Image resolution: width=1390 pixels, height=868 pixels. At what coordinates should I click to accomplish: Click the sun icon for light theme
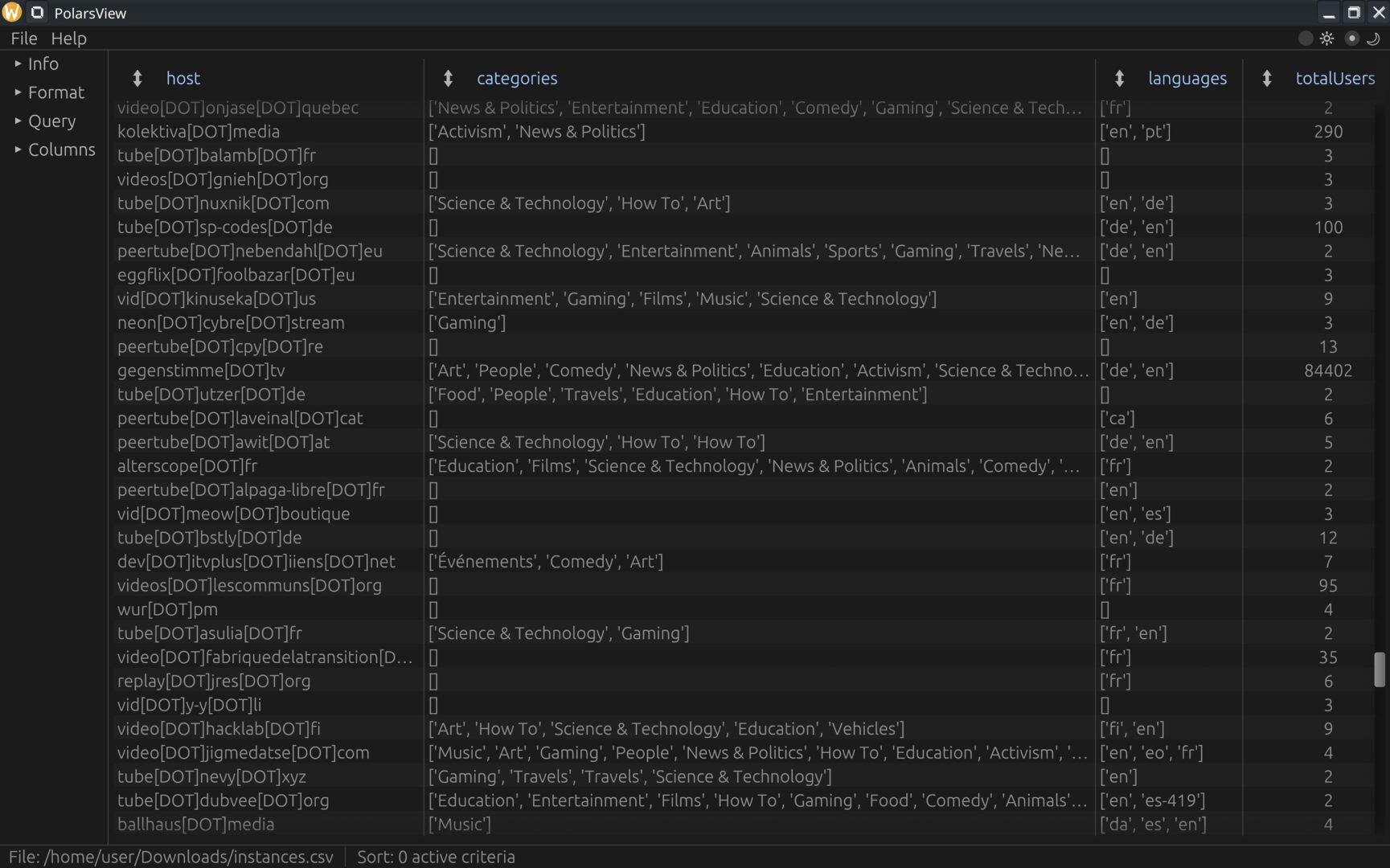(x=1326, y=39)
